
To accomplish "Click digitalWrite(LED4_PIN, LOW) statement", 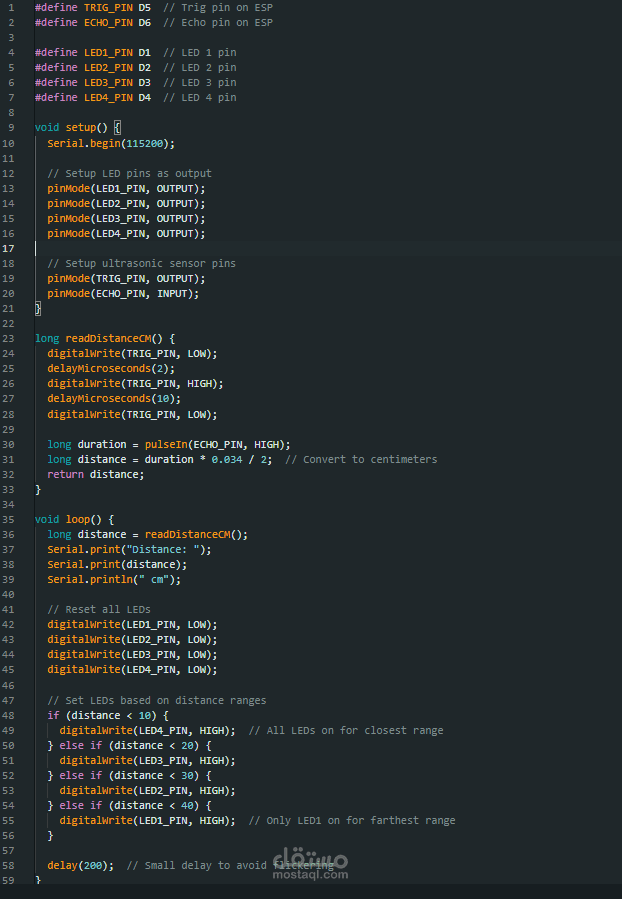I will (132, 669).
